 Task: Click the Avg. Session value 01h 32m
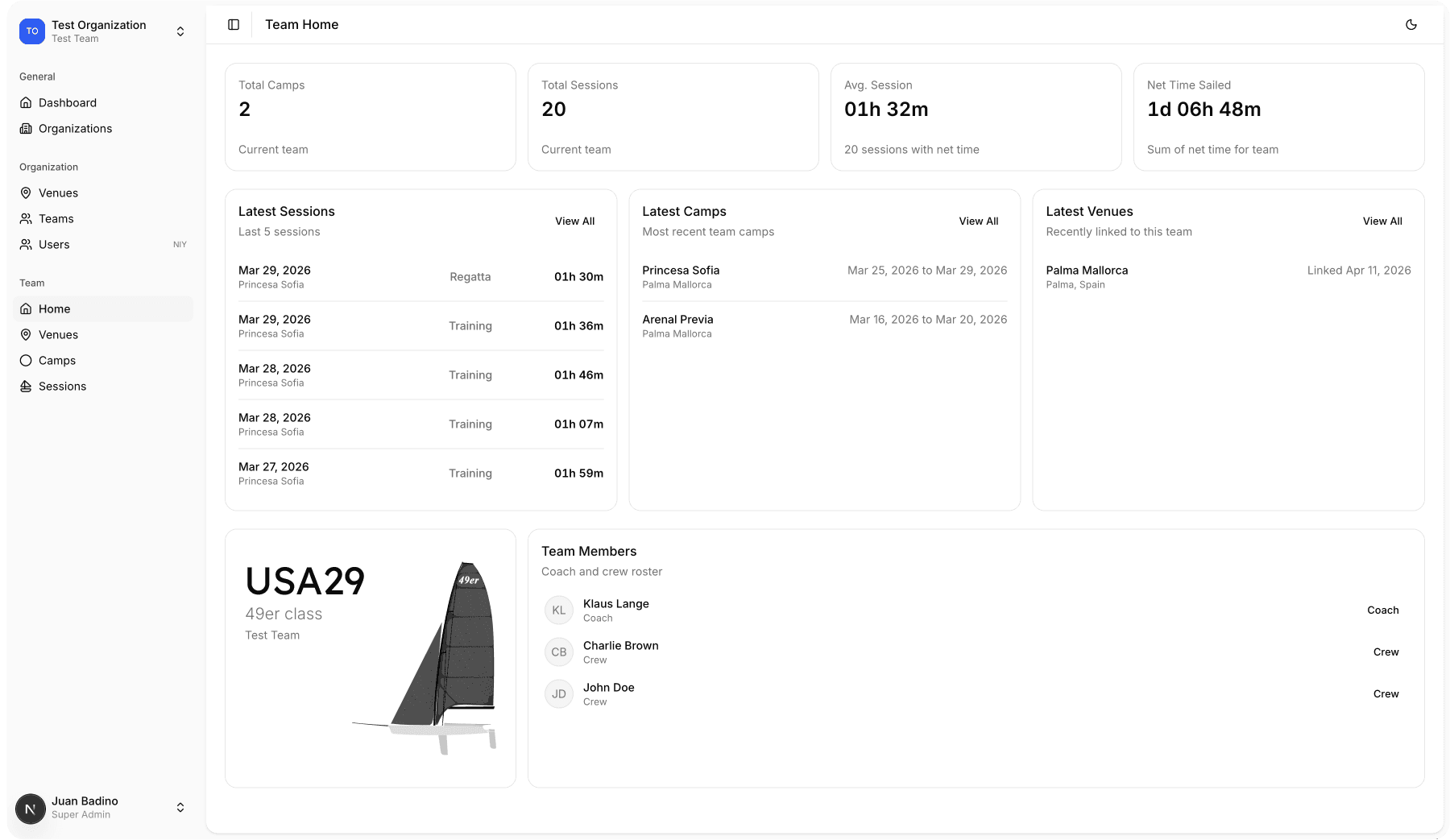[x=886, y=110]
